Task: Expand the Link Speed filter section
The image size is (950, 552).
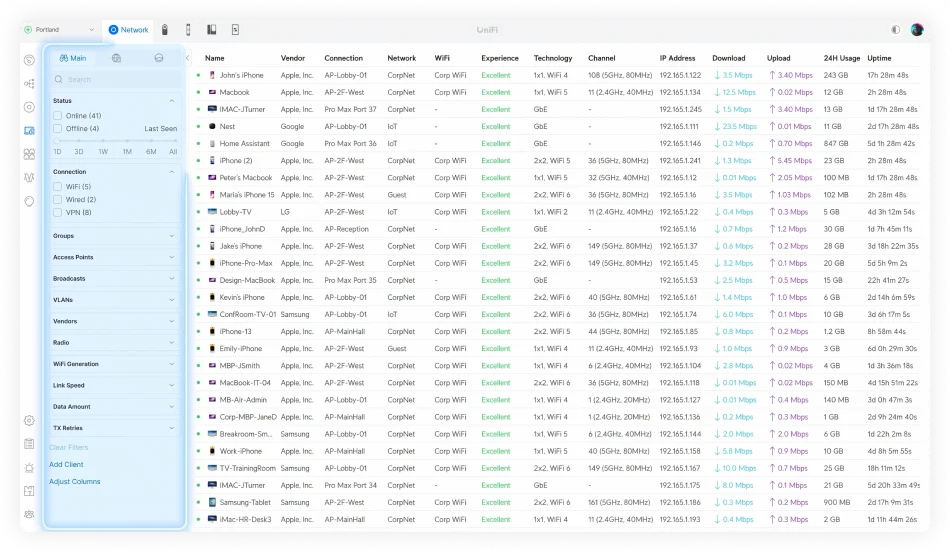Action: (114, 385)
